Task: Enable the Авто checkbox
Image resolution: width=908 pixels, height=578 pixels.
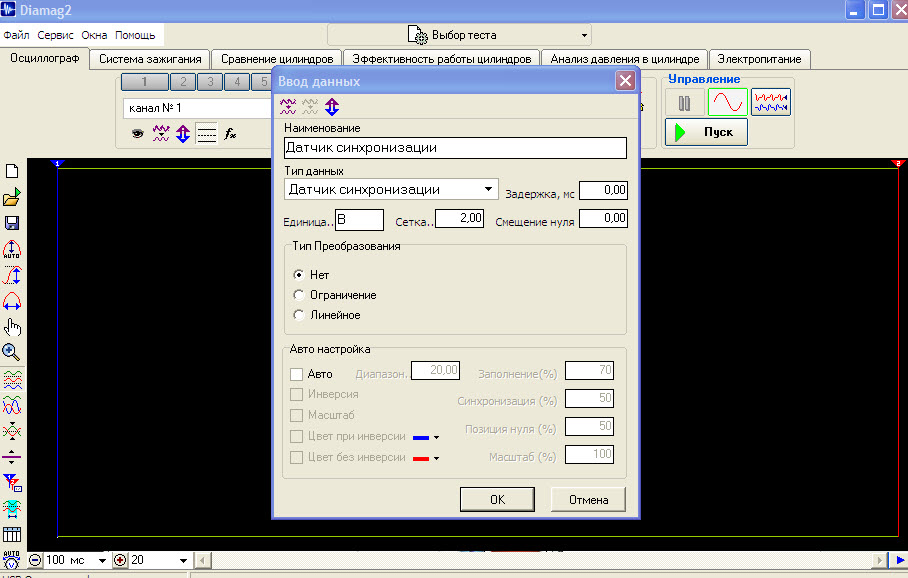Action: [x=296, y=374]
